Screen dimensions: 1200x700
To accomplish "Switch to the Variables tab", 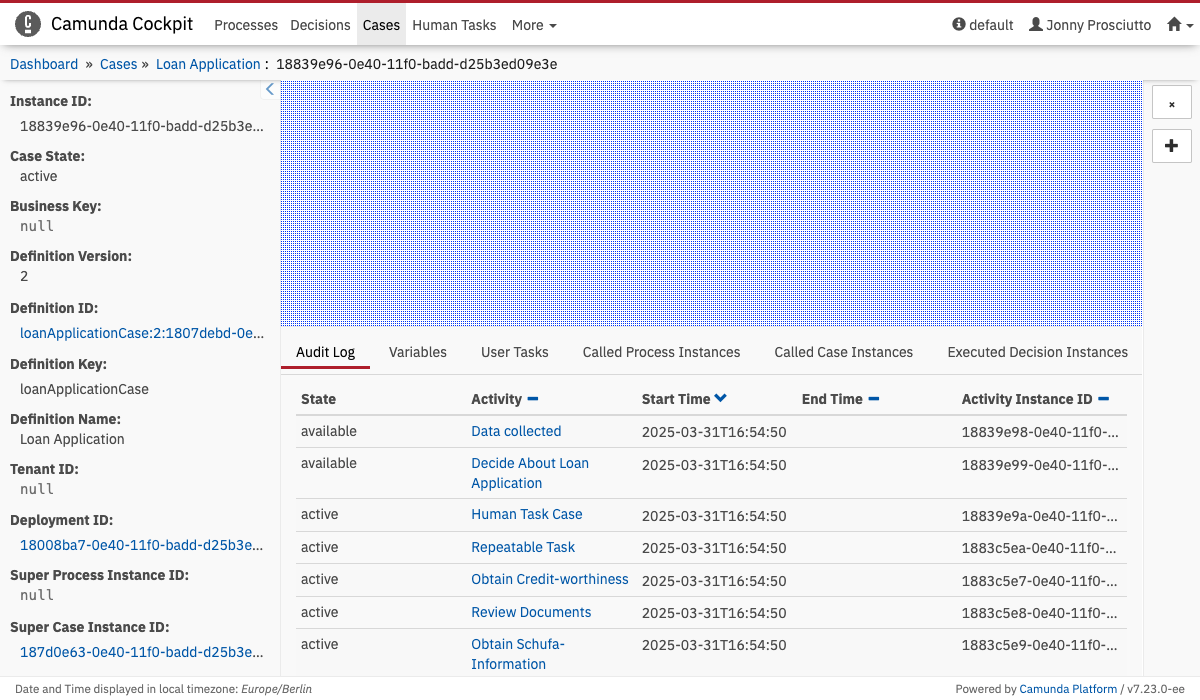I will 418,352.
